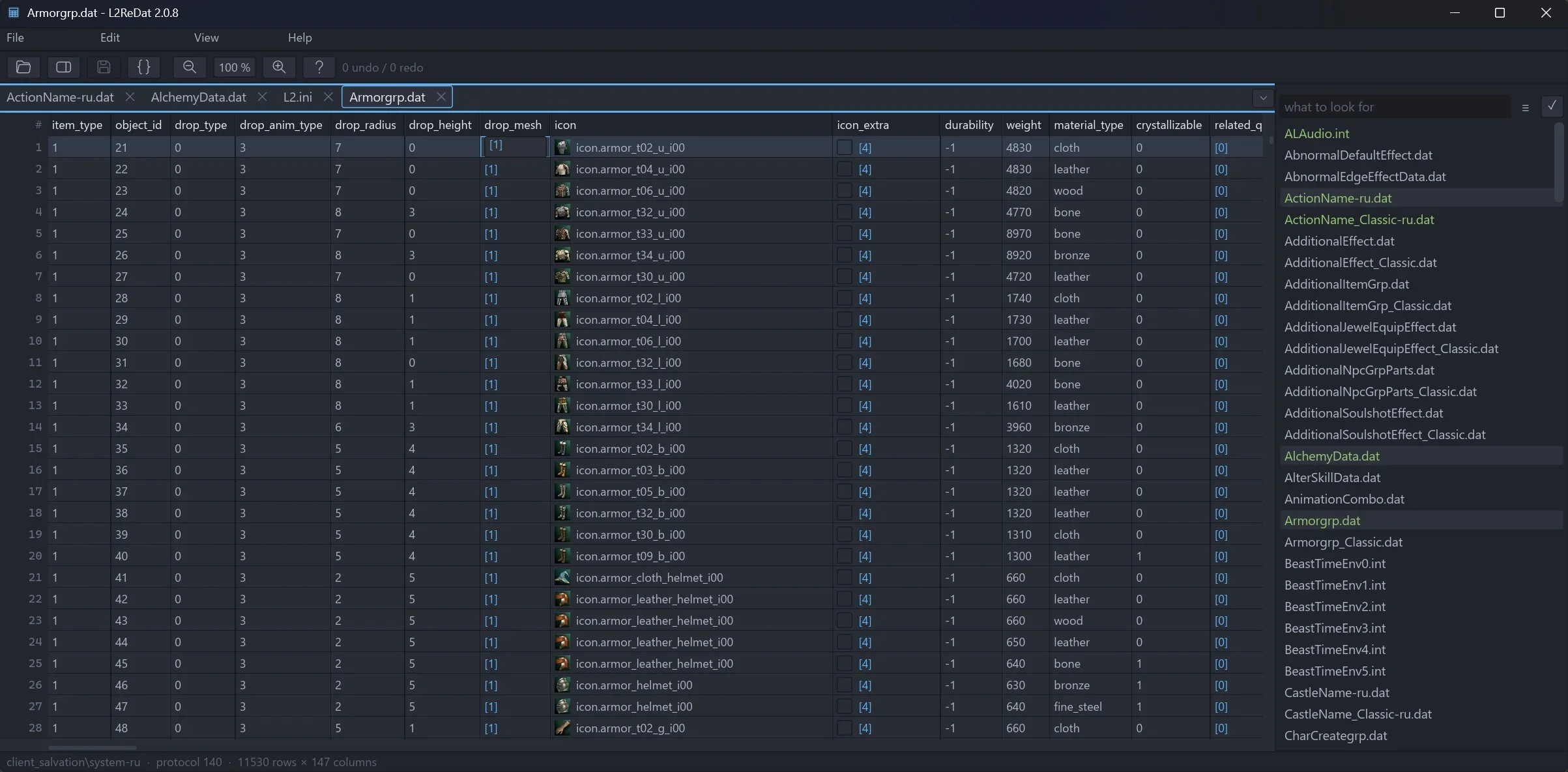The image size is (1568, 772).
Task: Click the horizontal scrollbar under the table
Action: (x=92, y=747)
